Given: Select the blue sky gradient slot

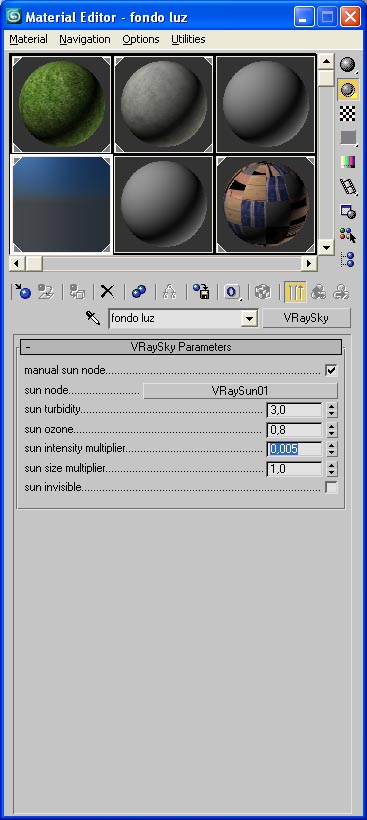Looking at the screenshot, I should coord(62,204).
